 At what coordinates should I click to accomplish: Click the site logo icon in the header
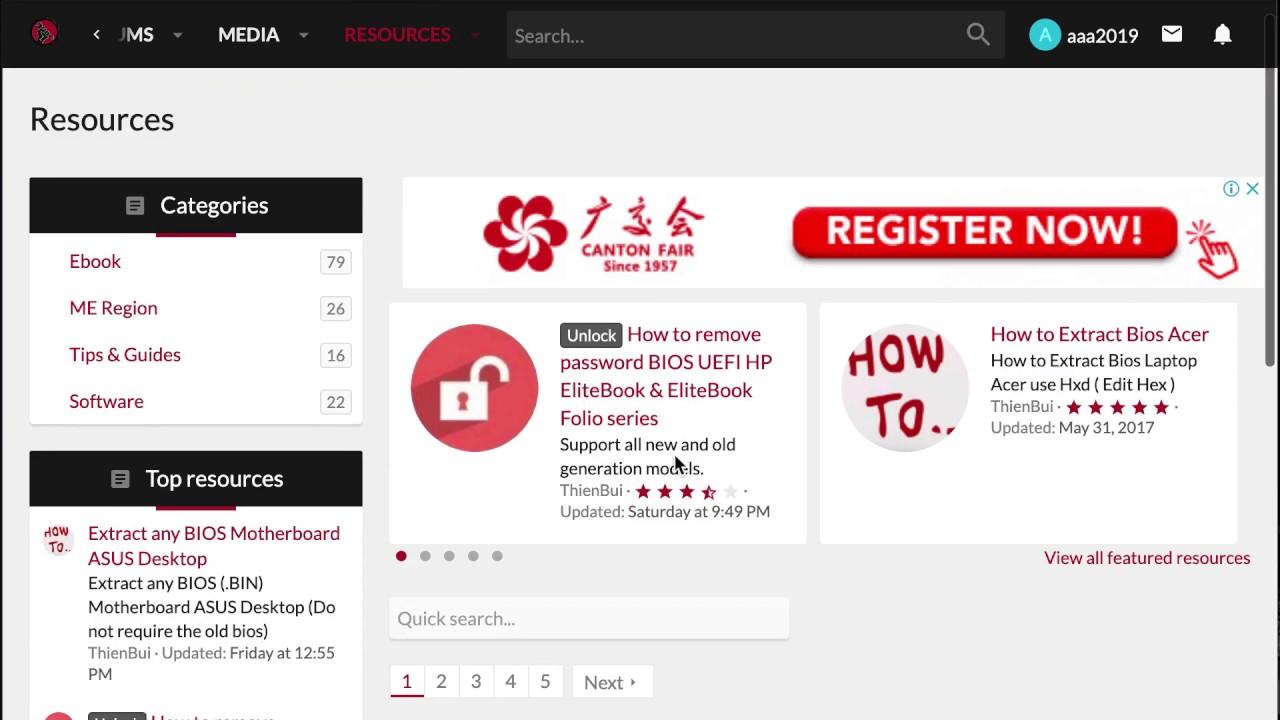coord(44,34)
